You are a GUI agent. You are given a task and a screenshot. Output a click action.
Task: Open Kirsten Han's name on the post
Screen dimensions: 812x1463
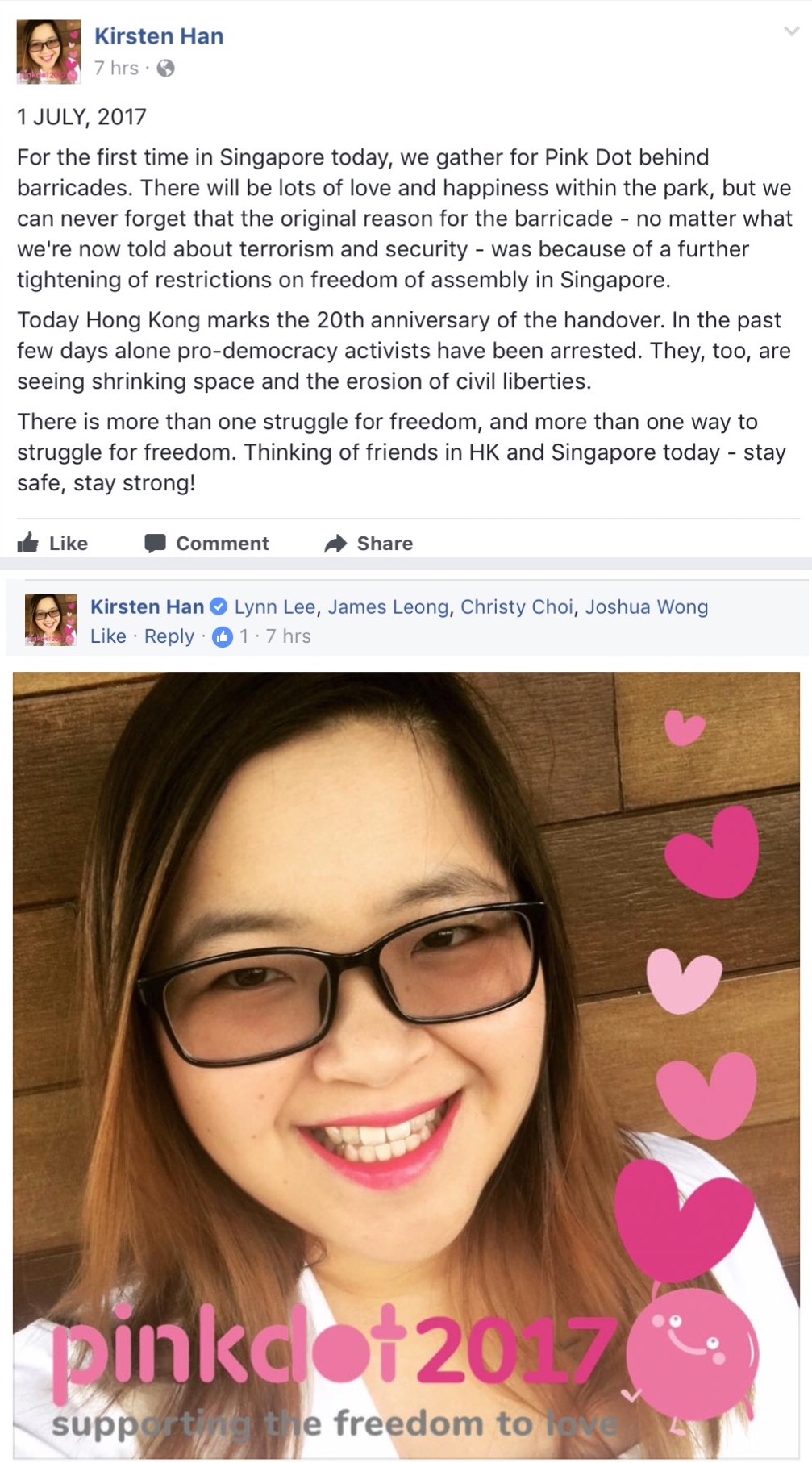coord(159,36)
